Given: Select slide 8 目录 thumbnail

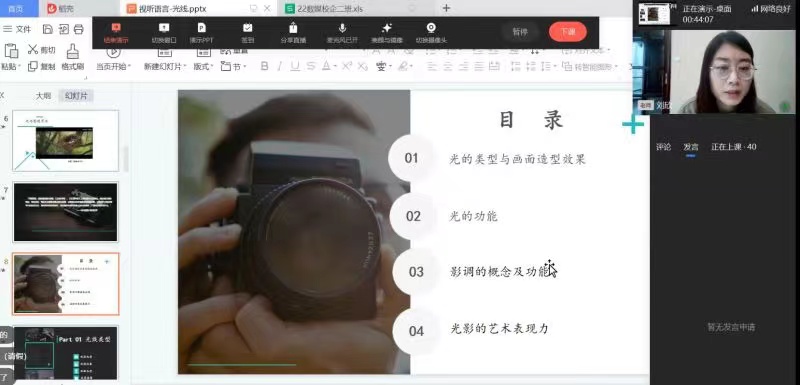Looking at the screenshot, I should tap(65, 284).
